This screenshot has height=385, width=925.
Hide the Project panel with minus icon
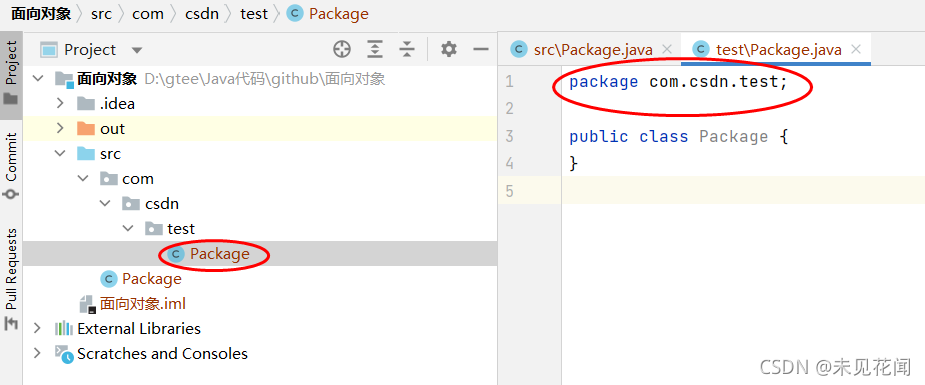(x=481, y=50)
